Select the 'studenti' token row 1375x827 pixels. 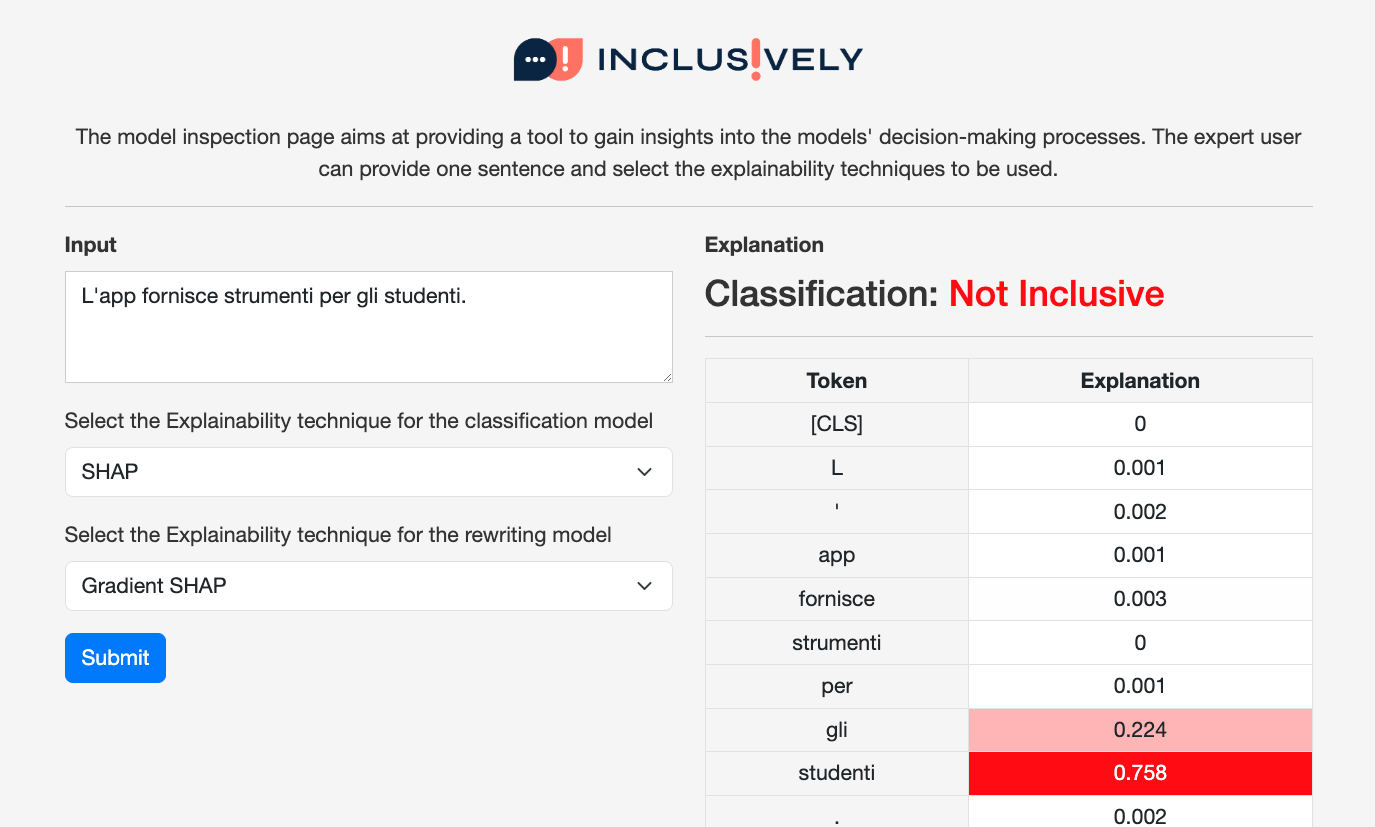(x=1009, y=773)
